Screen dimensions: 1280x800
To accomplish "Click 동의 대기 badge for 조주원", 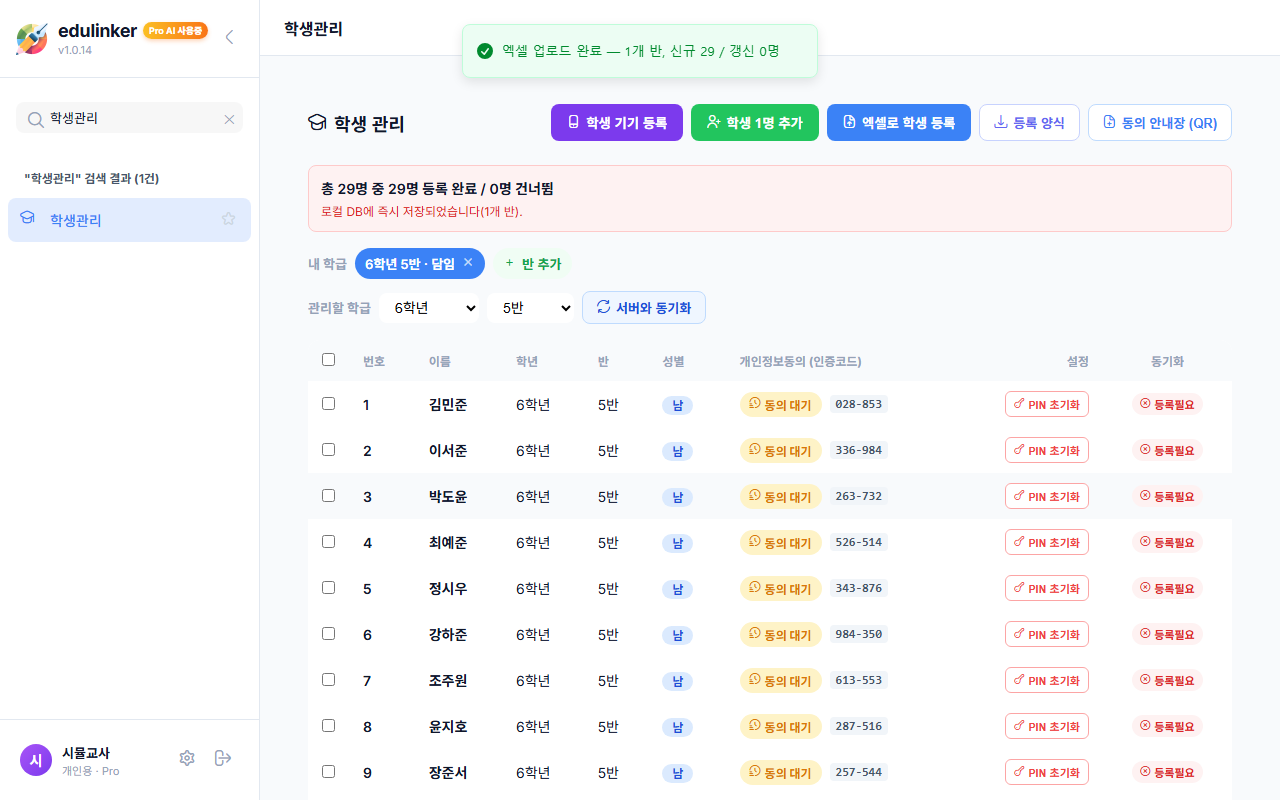I will [x=780, y=680].
